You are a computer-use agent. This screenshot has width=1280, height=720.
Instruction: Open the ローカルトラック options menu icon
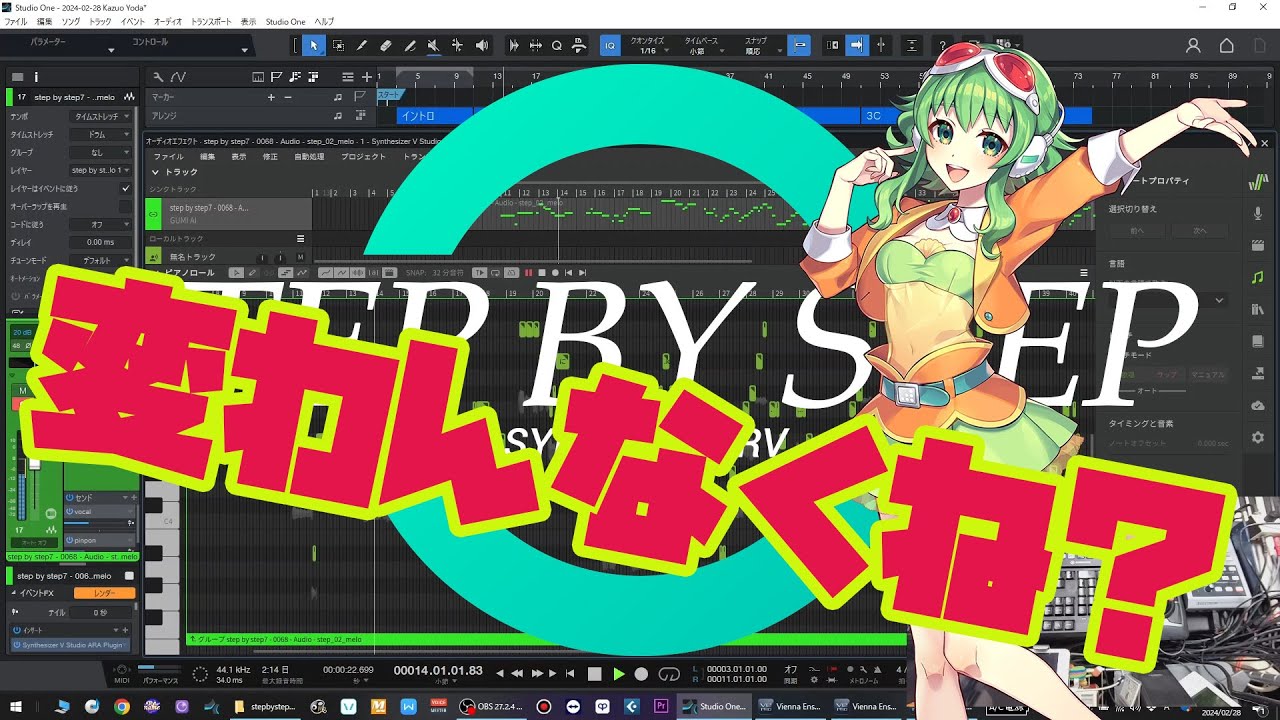[x=301, y=239]
